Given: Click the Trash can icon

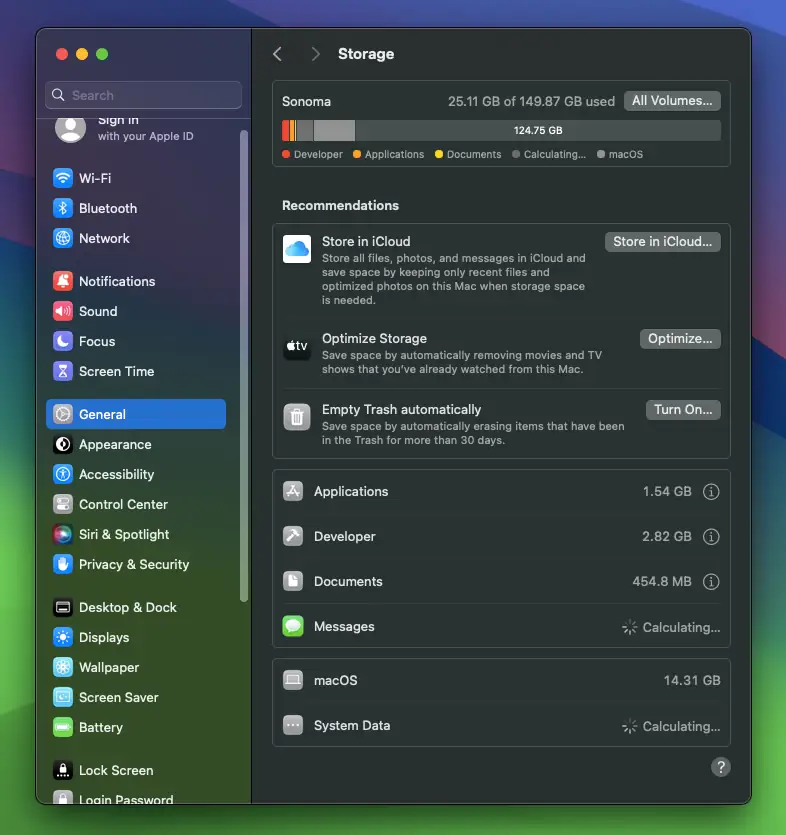Looking at the screenshot, I should pos(297,417).
